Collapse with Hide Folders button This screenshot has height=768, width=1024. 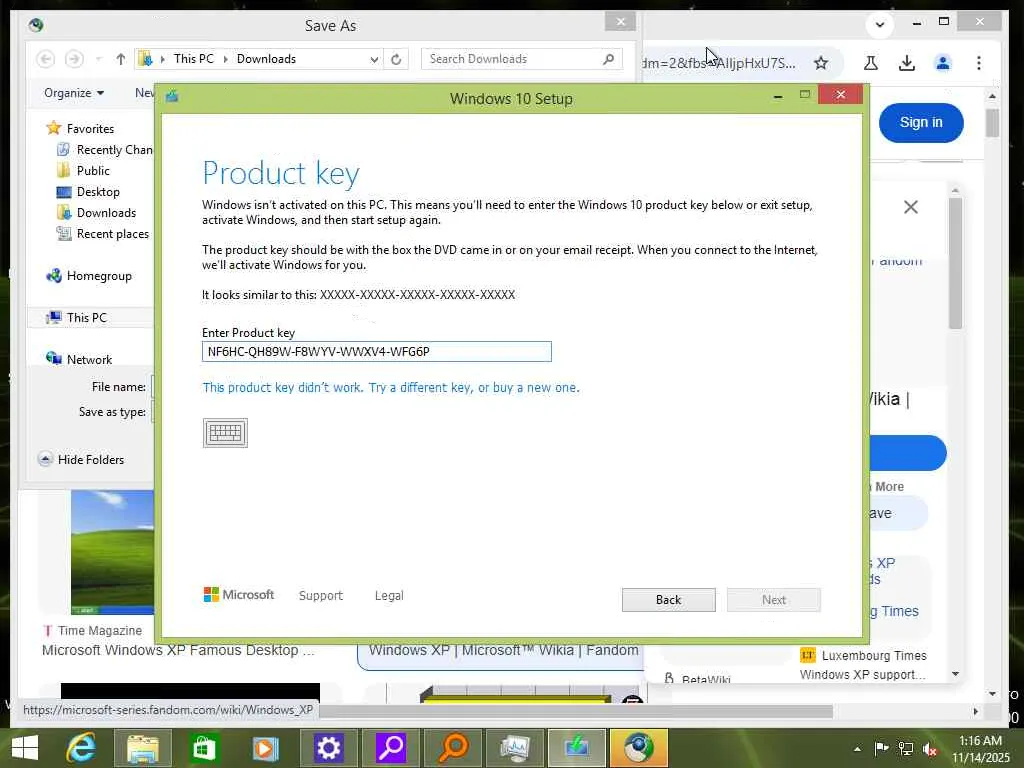pos(81,459)
